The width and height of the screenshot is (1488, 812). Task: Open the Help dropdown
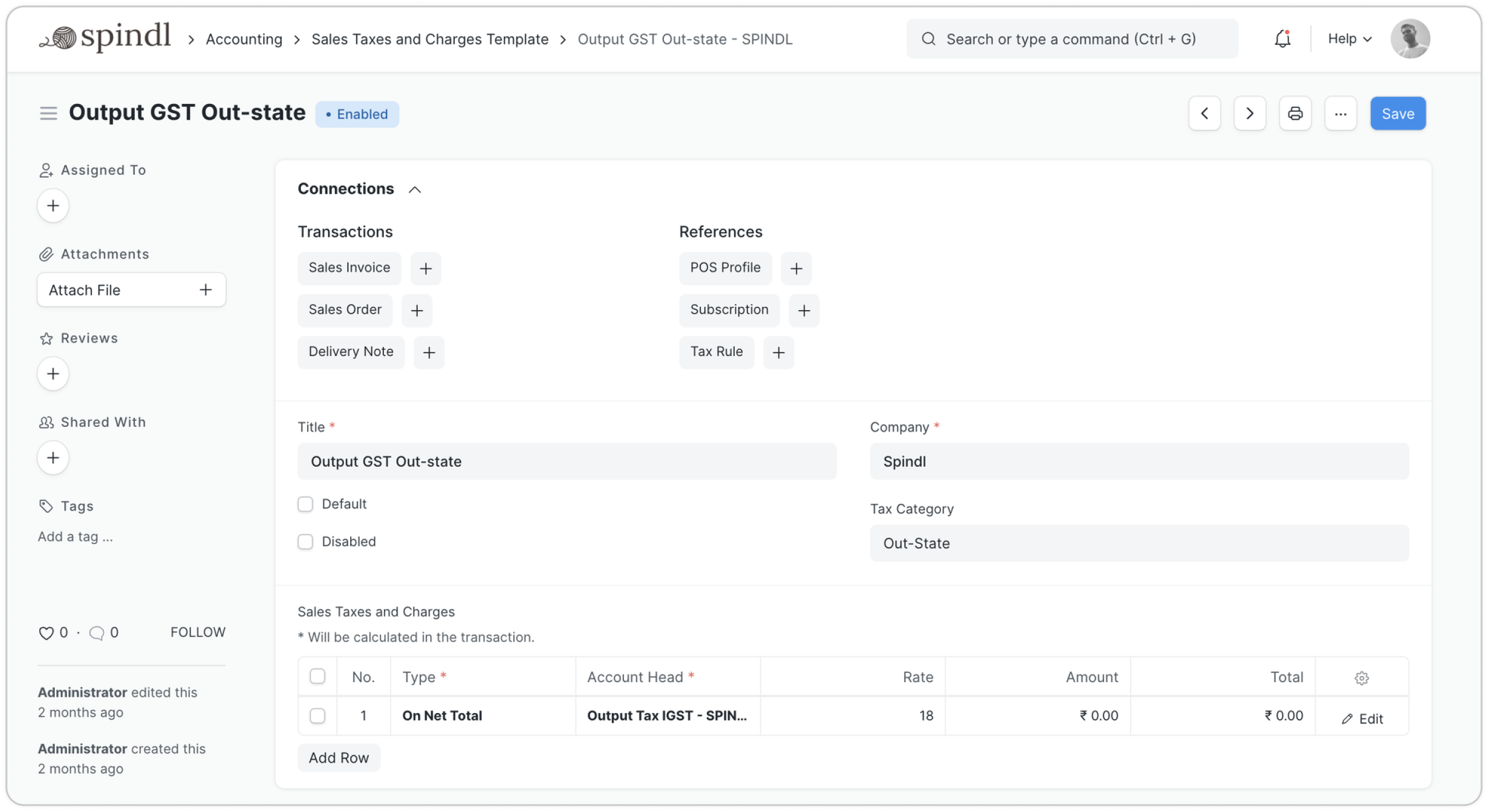point(1350,39)
